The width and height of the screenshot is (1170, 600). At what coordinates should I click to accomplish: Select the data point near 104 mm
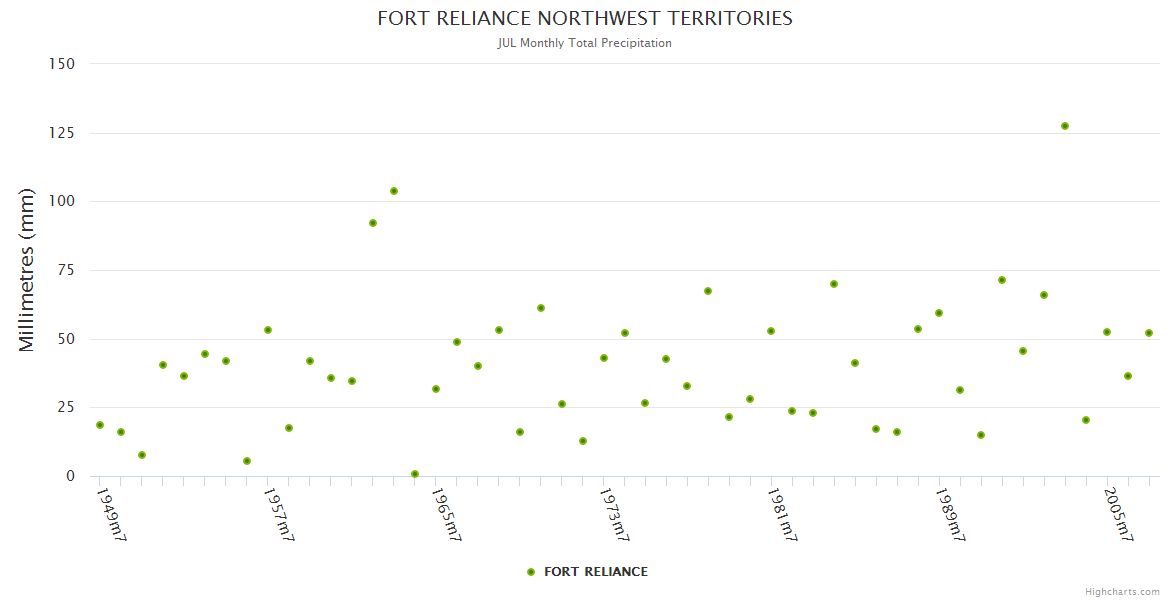(394, 191)
